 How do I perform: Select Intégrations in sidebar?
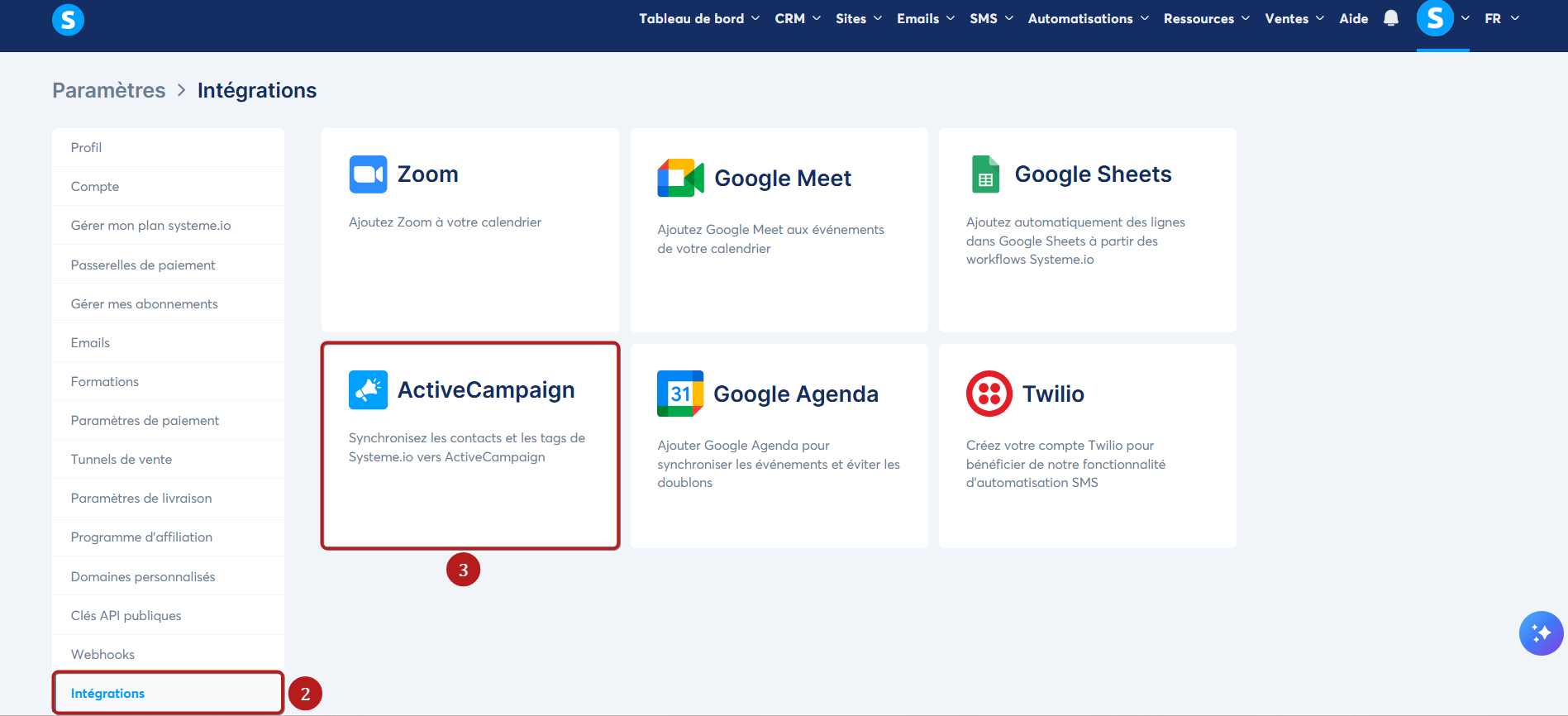pyautogui.click(x=168, y=693)
